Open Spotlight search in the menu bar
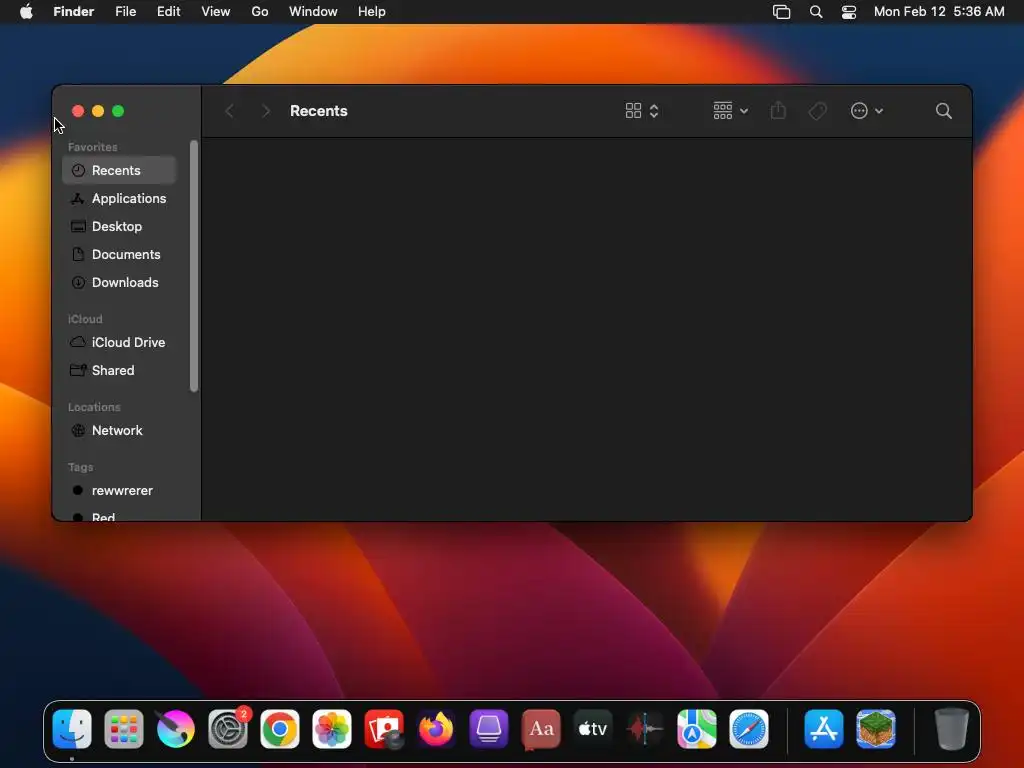The height and width of the screenshot is (768, 1024). 816,12
